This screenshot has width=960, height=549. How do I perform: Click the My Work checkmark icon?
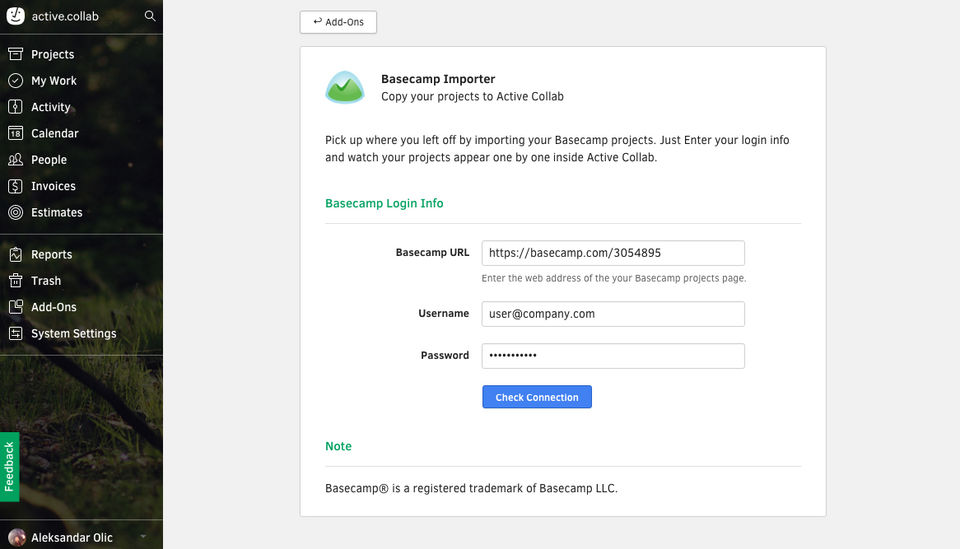[15, 81]
